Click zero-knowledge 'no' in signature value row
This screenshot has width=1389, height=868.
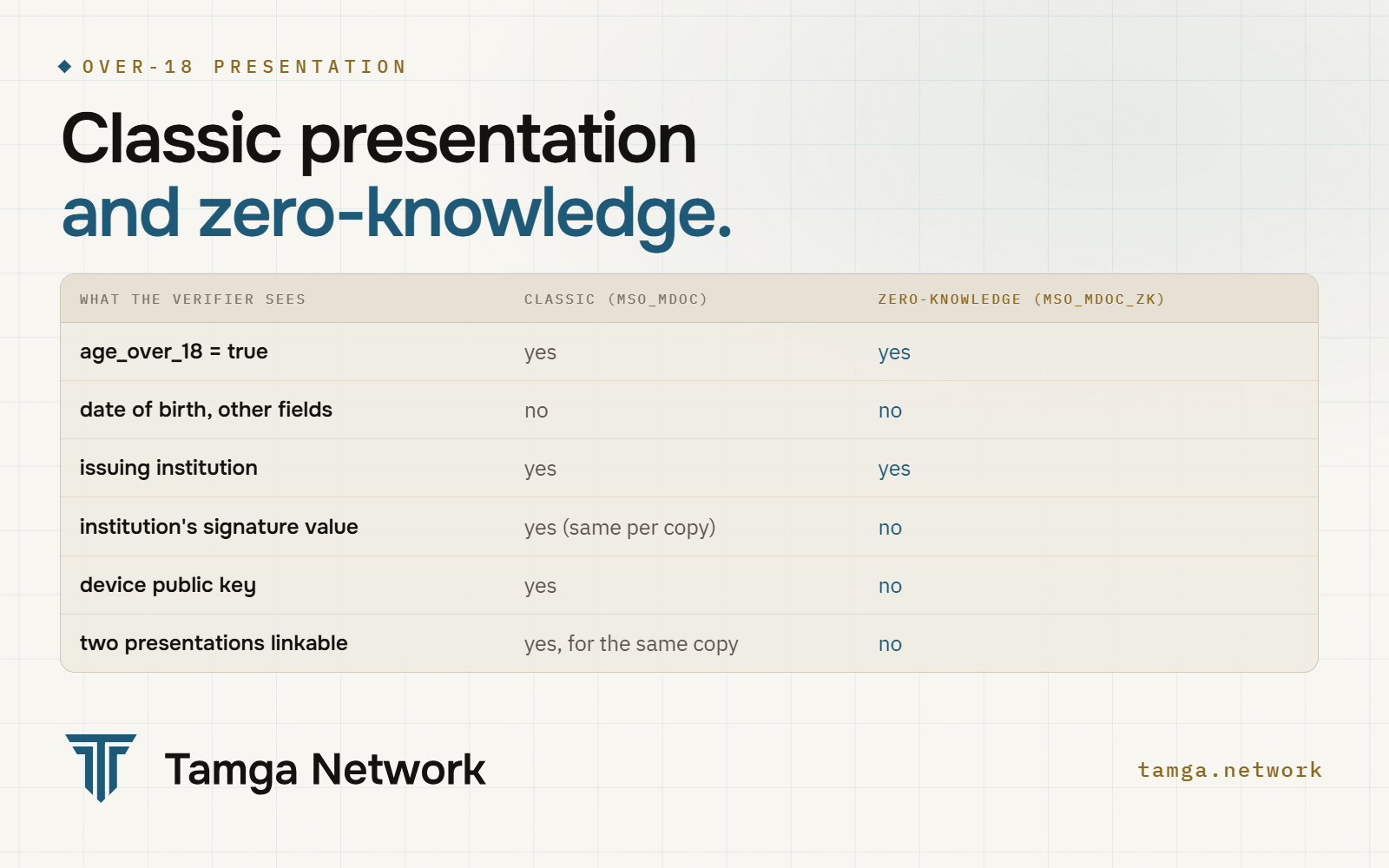coord(890,528)
